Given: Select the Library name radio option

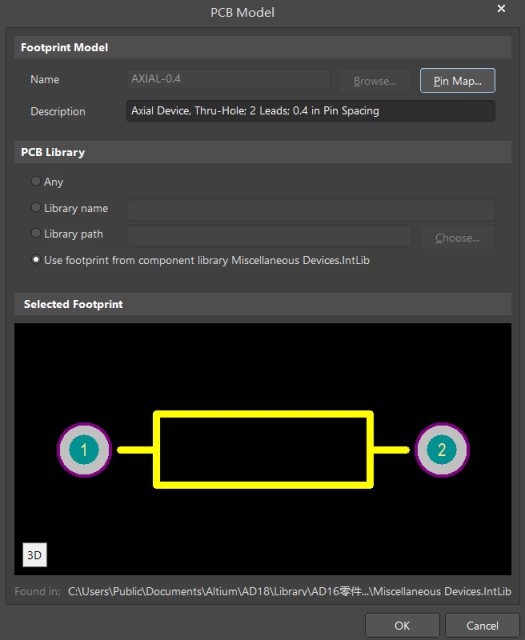Looking at the screenshot, I should point(36,207).
